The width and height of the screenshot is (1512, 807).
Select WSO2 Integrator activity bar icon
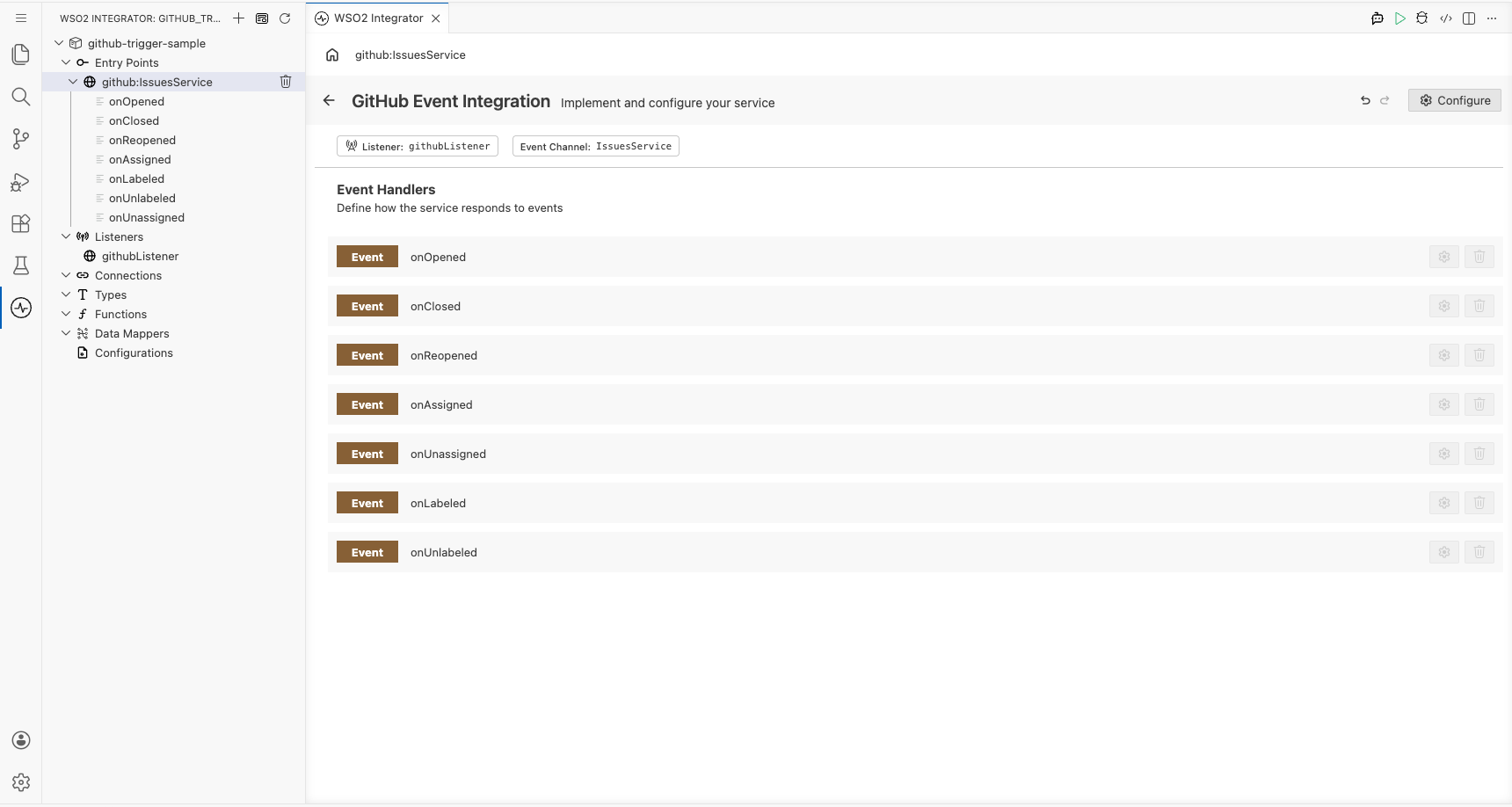click(x=21, y=308)
